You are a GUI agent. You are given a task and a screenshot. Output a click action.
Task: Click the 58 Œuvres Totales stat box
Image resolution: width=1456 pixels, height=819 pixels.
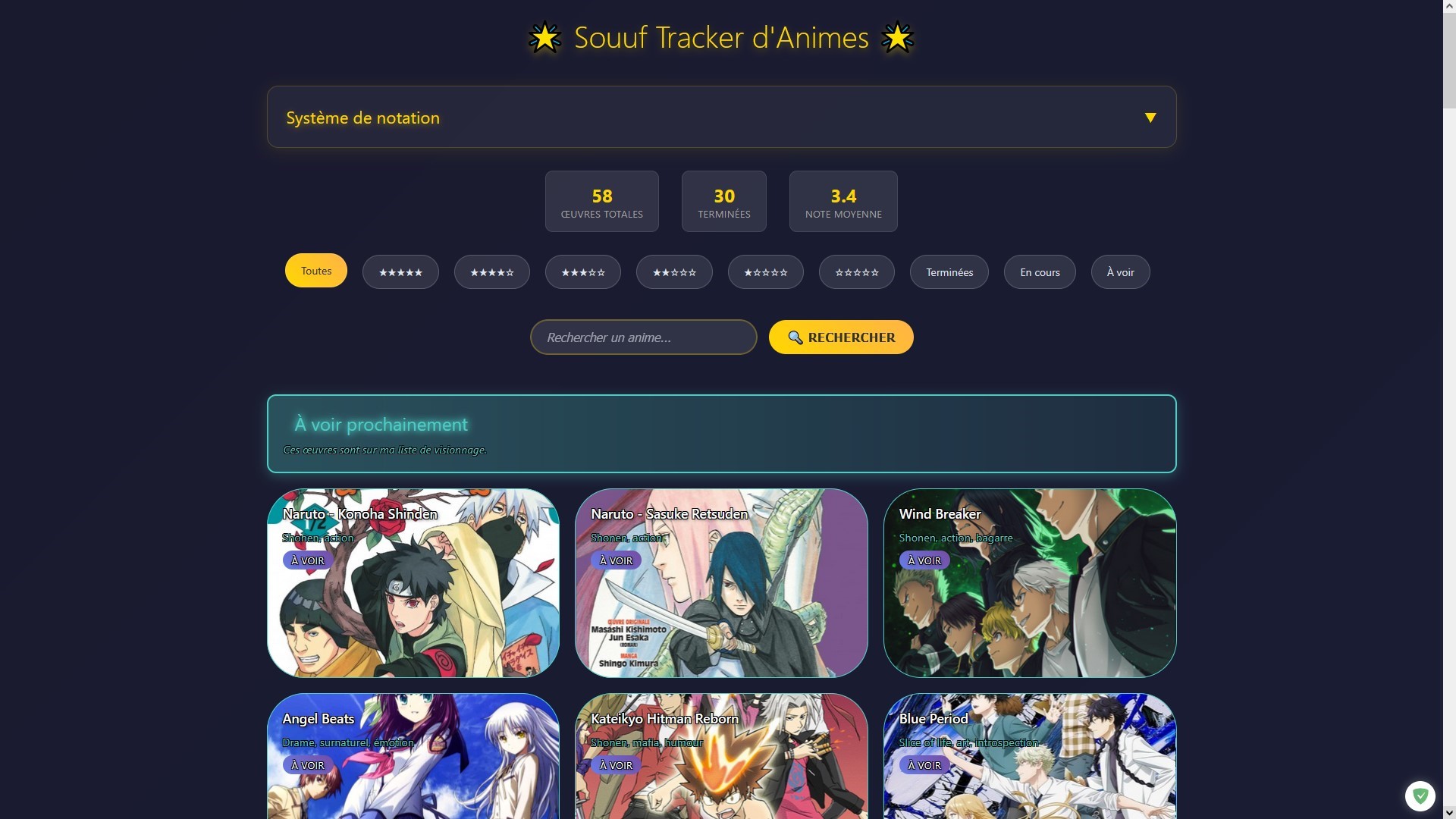[x=602, y=202]
